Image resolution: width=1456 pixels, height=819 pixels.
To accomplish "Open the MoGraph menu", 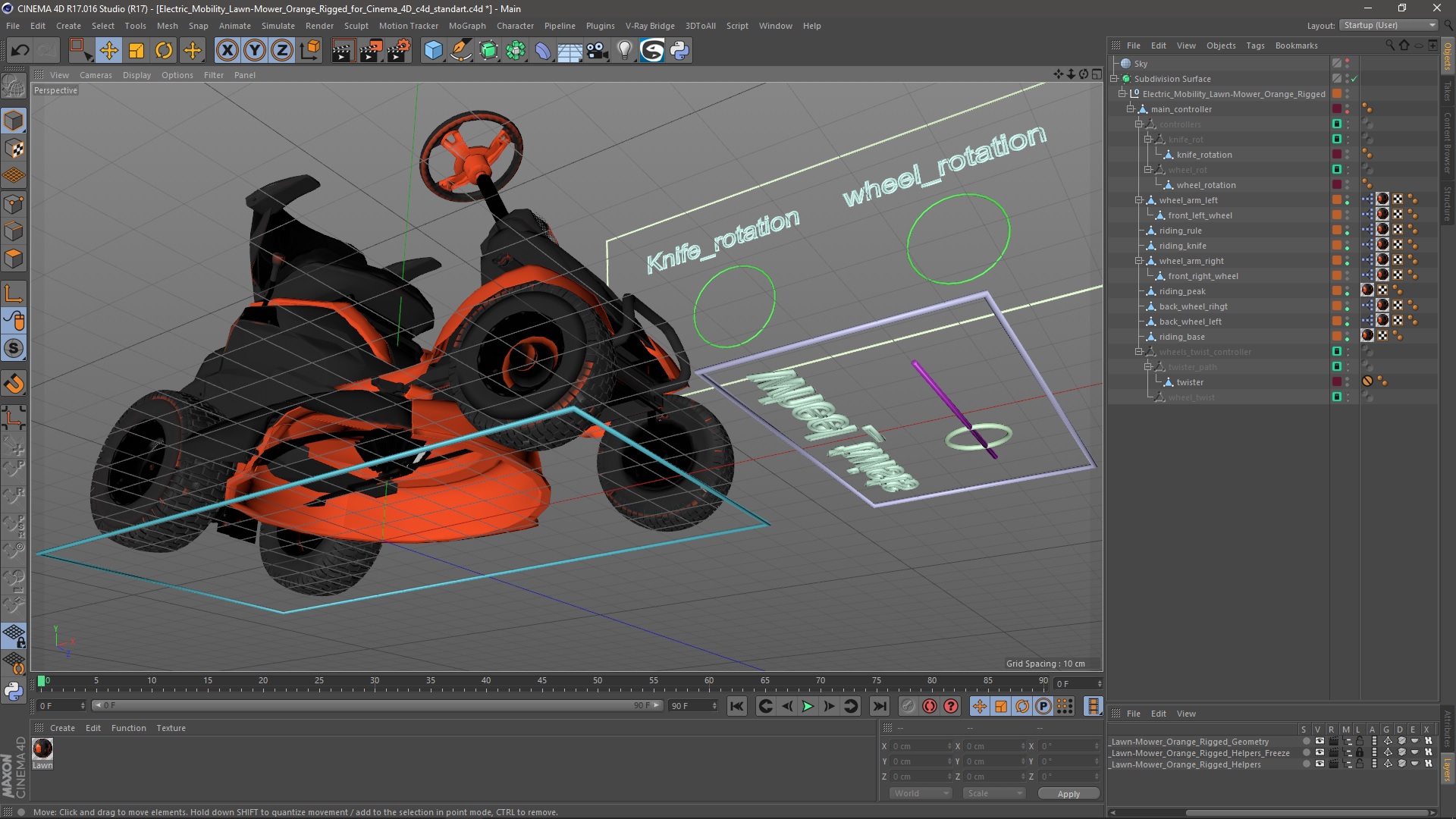I will pyautogui.click(x=466, y=26).
